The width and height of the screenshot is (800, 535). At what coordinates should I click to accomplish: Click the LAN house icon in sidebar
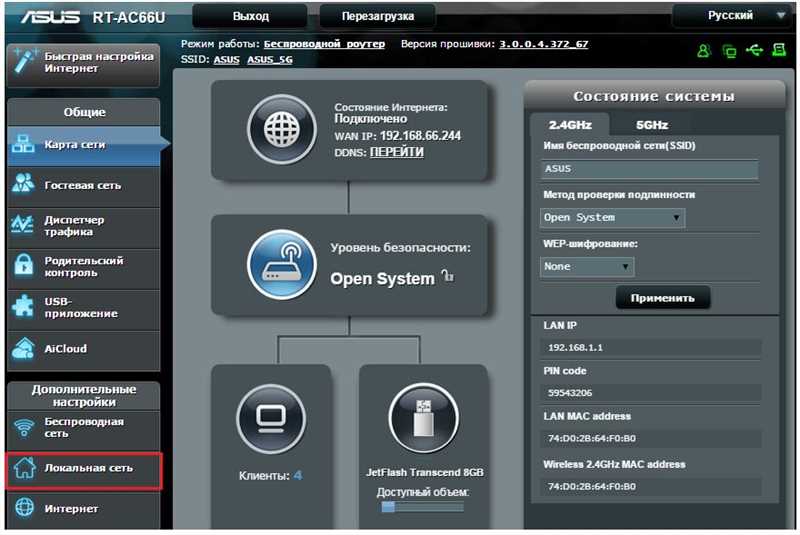[x=24, y=468]
